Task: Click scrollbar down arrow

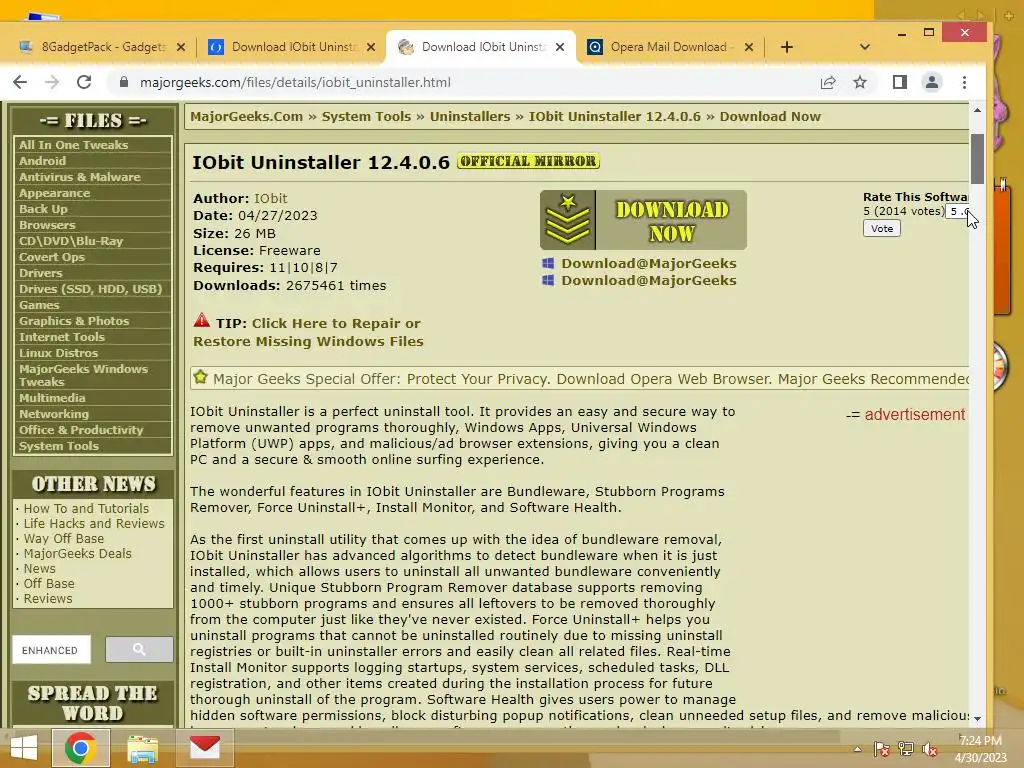Action: coord(977,718)
